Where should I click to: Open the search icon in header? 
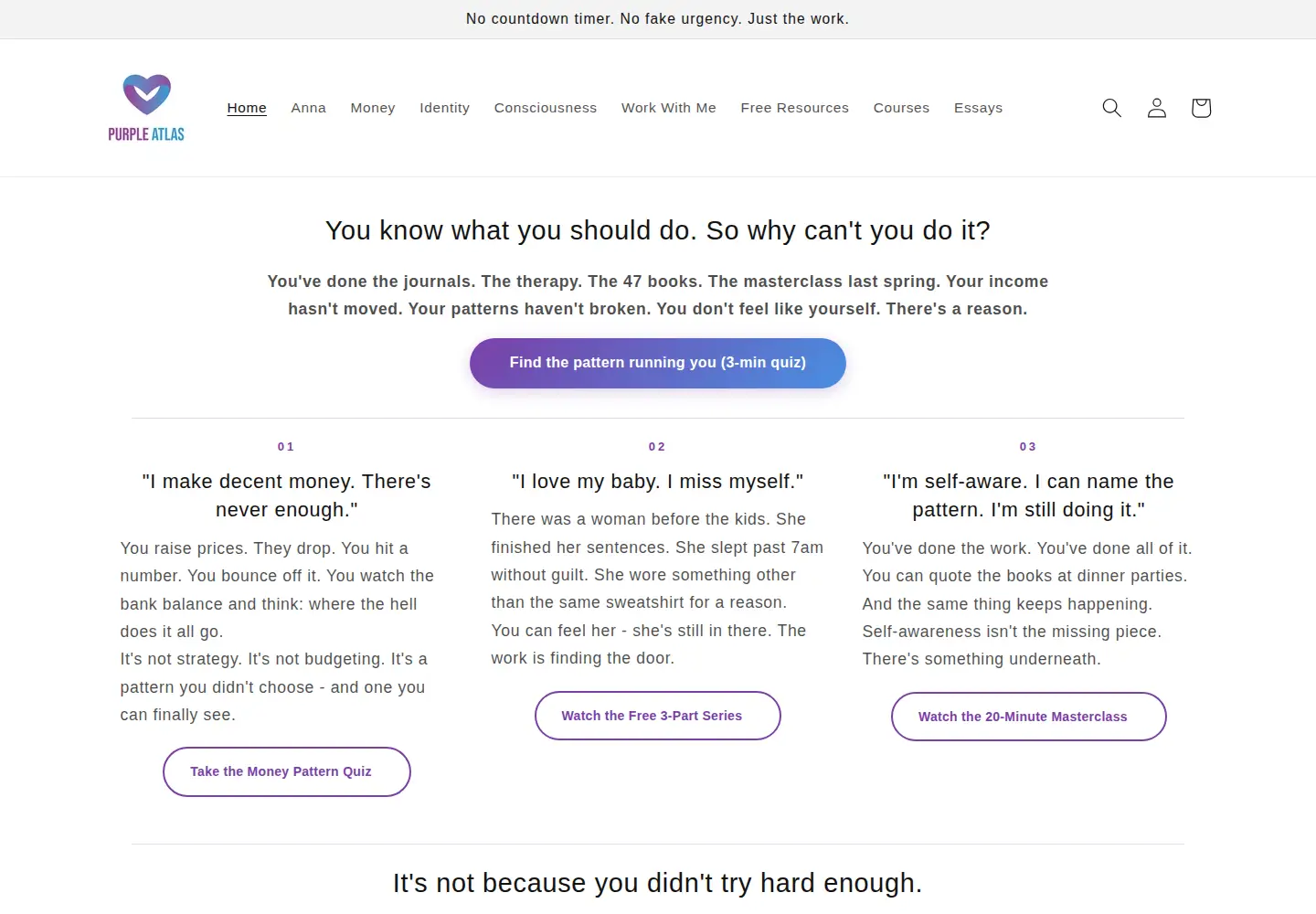[1111, 108]
